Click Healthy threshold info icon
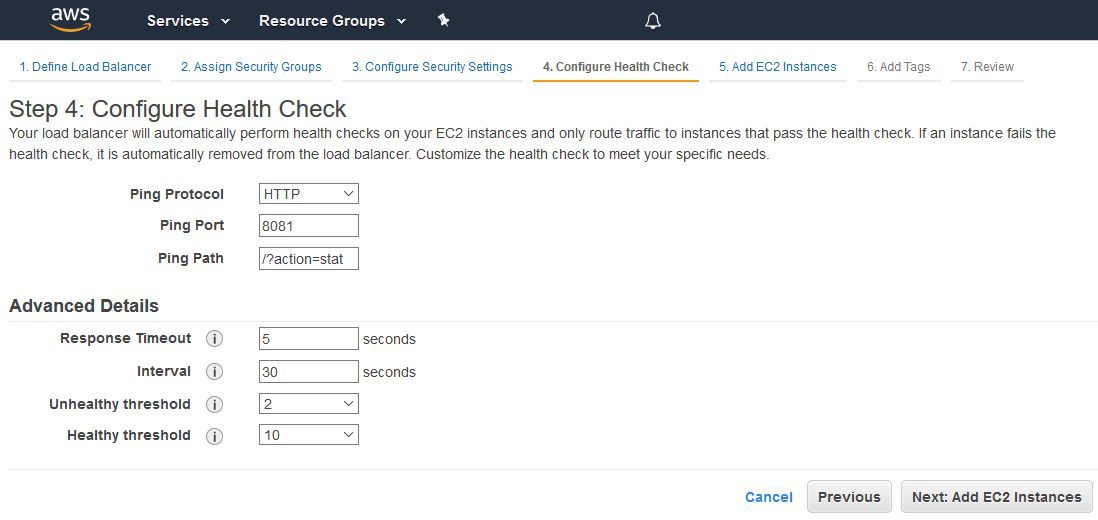Image resolution: width=1098 pixels, height=520 pixels. point(214,436)
